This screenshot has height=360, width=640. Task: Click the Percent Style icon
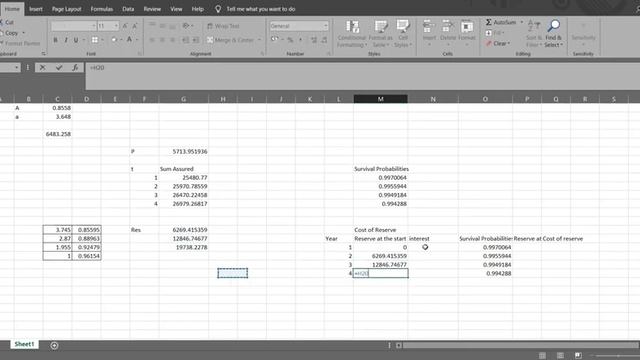290,40
